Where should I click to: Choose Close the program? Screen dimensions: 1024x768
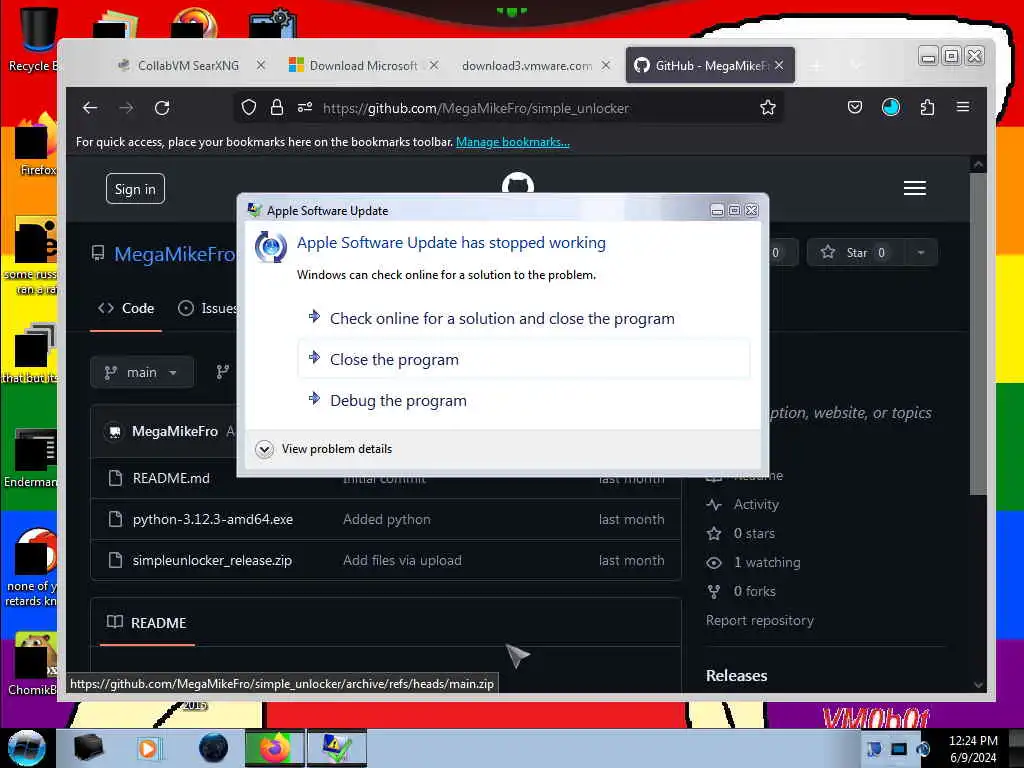coord(524,359)
